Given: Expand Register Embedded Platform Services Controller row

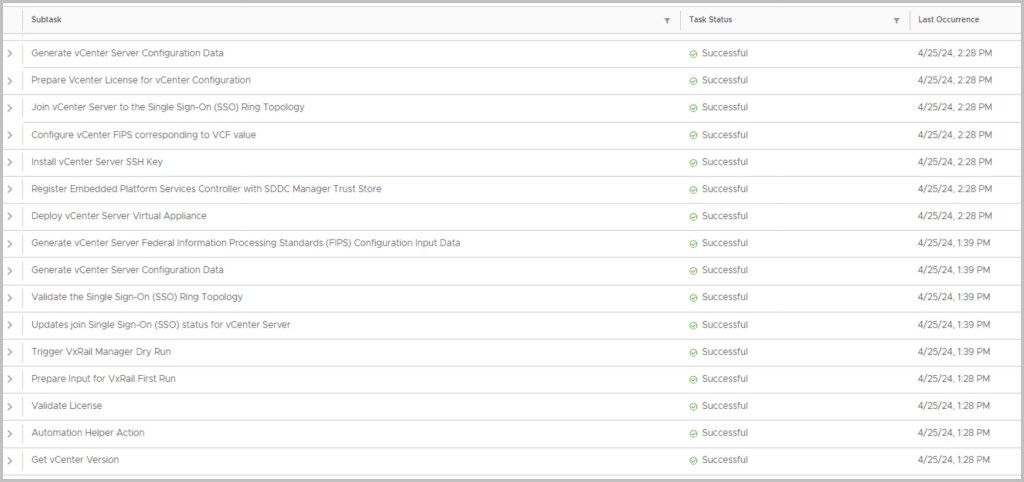Looking at the screenshot, I should pyautogui.click(x=10, y=189).
